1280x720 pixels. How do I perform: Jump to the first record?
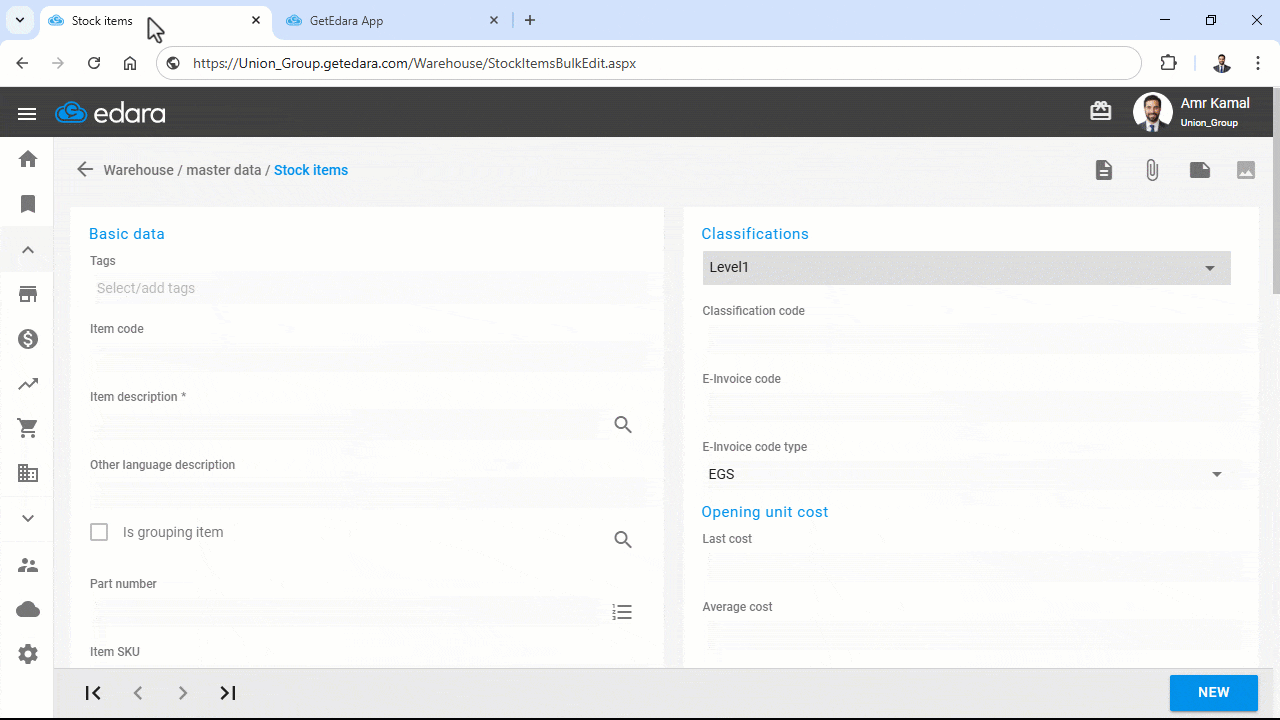click(93, 693)
